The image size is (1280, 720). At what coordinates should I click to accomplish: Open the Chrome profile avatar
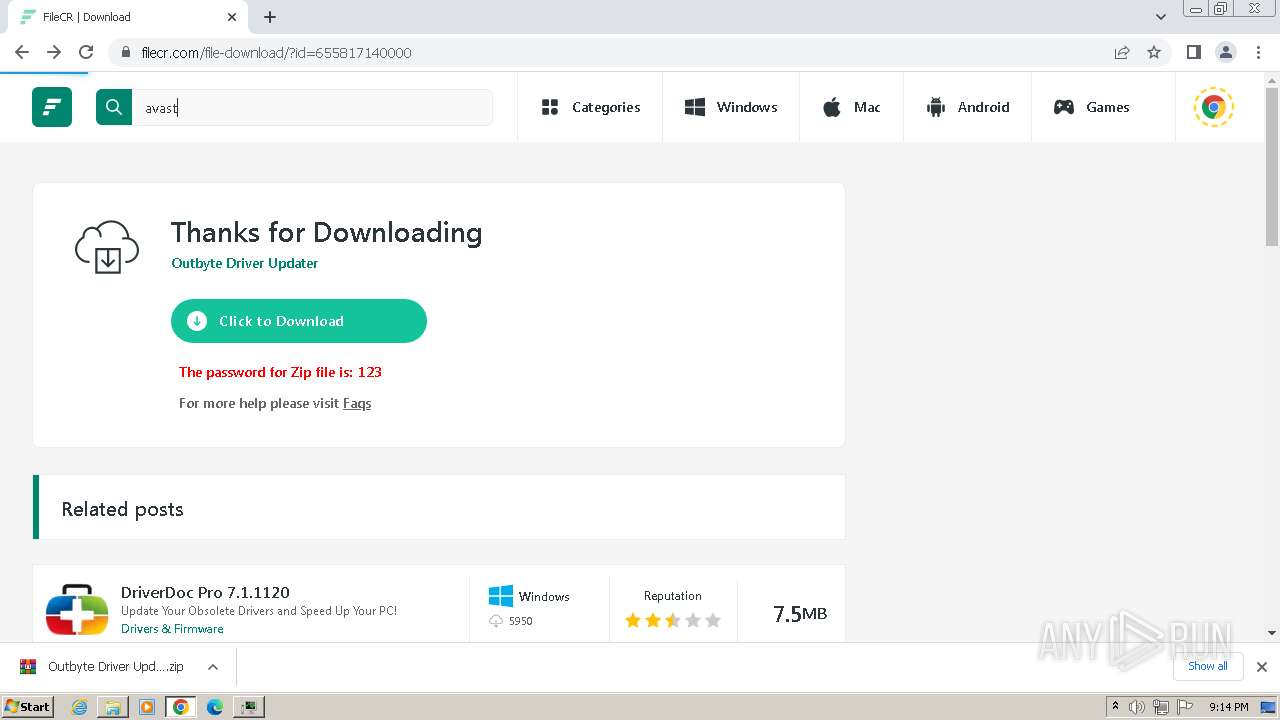click(1225, 52)
